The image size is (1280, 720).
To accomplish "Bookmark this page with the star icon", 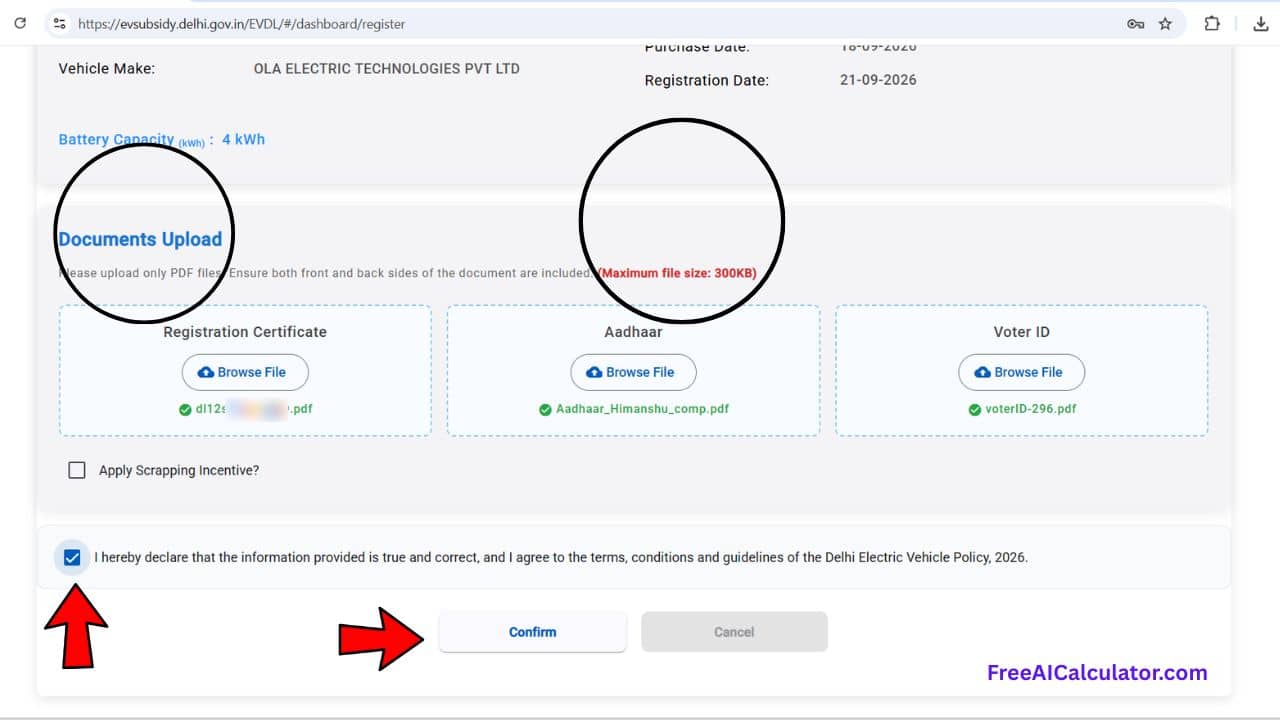I will (1165, 24).
